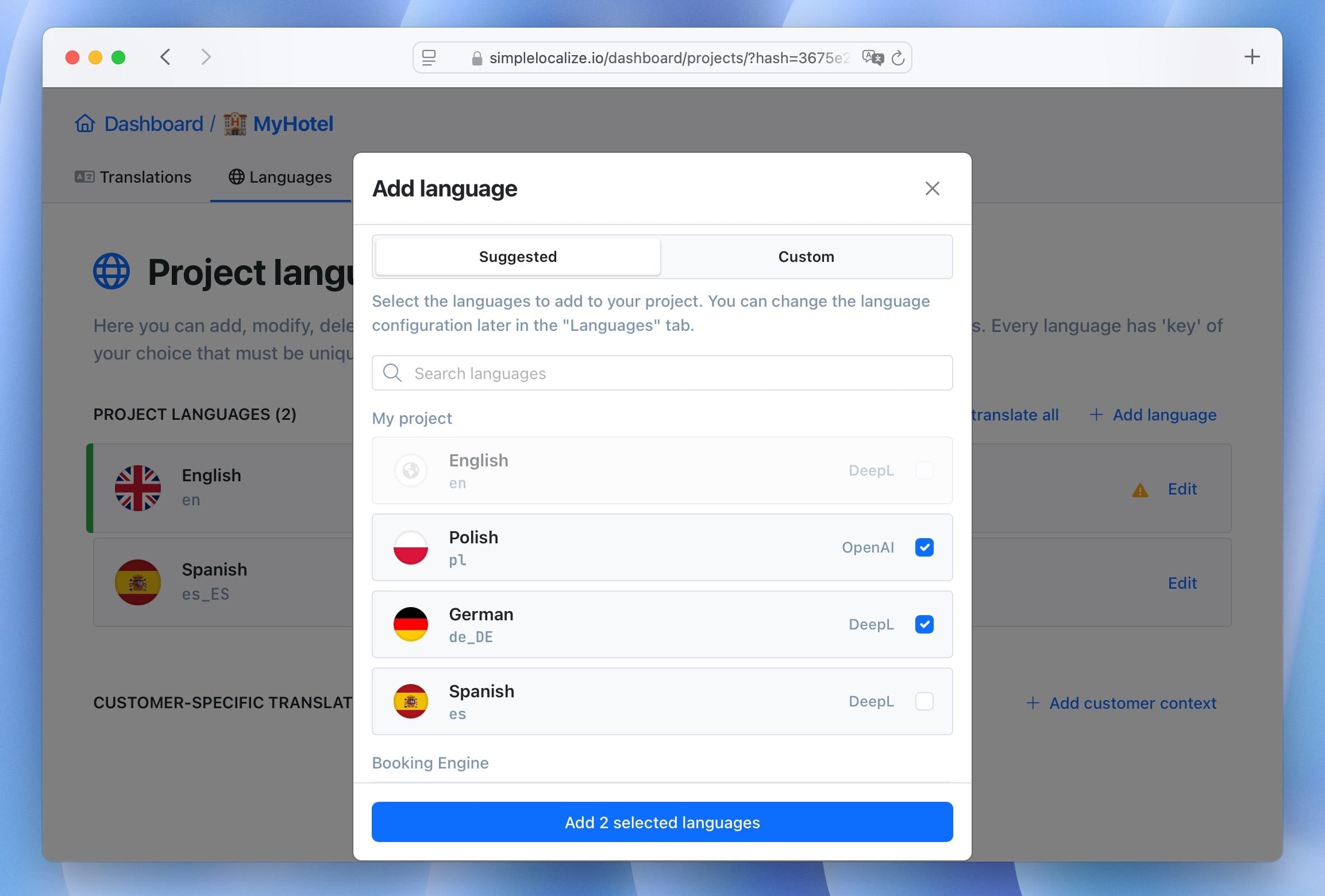Click the de_DE language code
This screenshot has width=1325, height=896.
tap(471, 637)
